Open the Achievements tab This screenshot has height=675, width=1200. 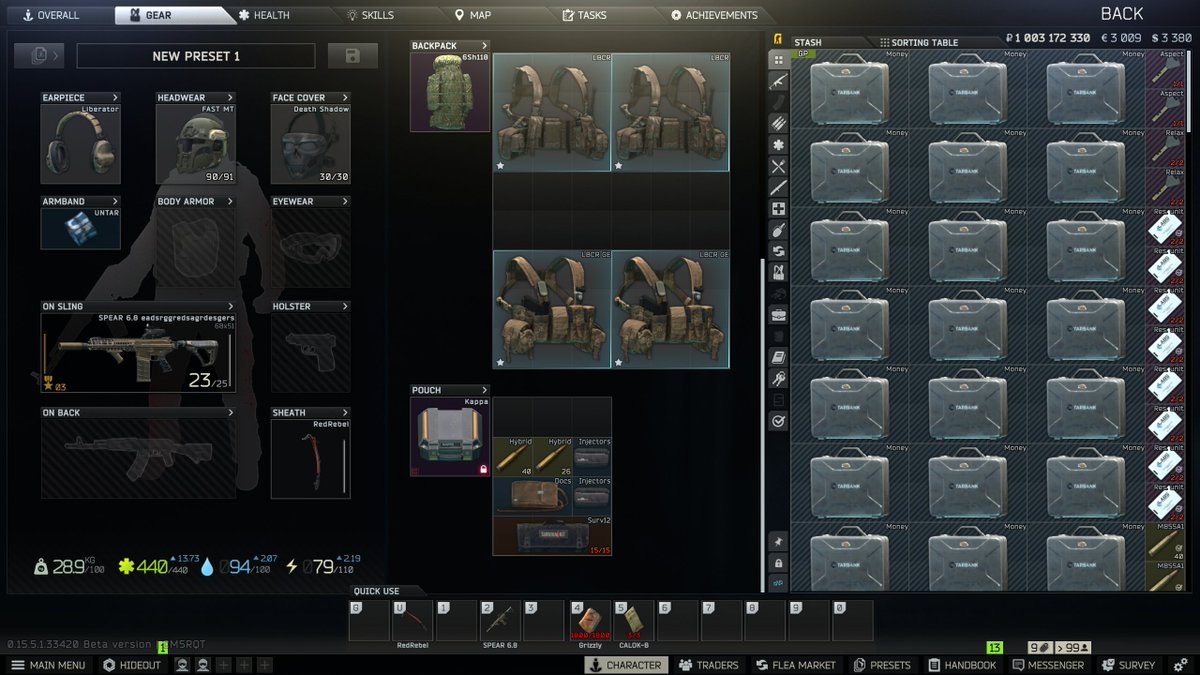[714, 15]
